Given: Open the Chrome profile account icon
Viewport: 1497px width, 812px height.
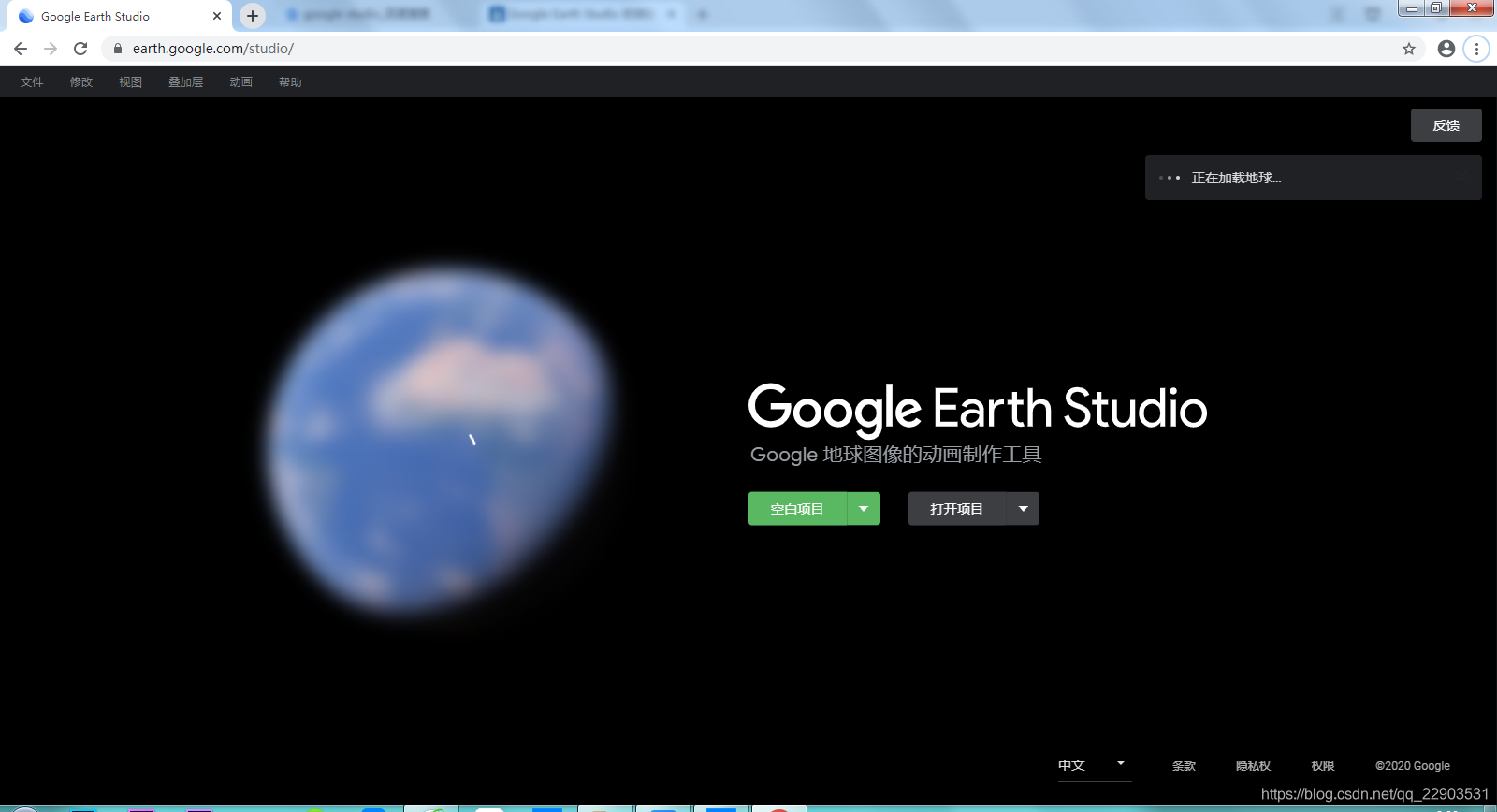Looking at the screenshot, I should (1446, 49).
